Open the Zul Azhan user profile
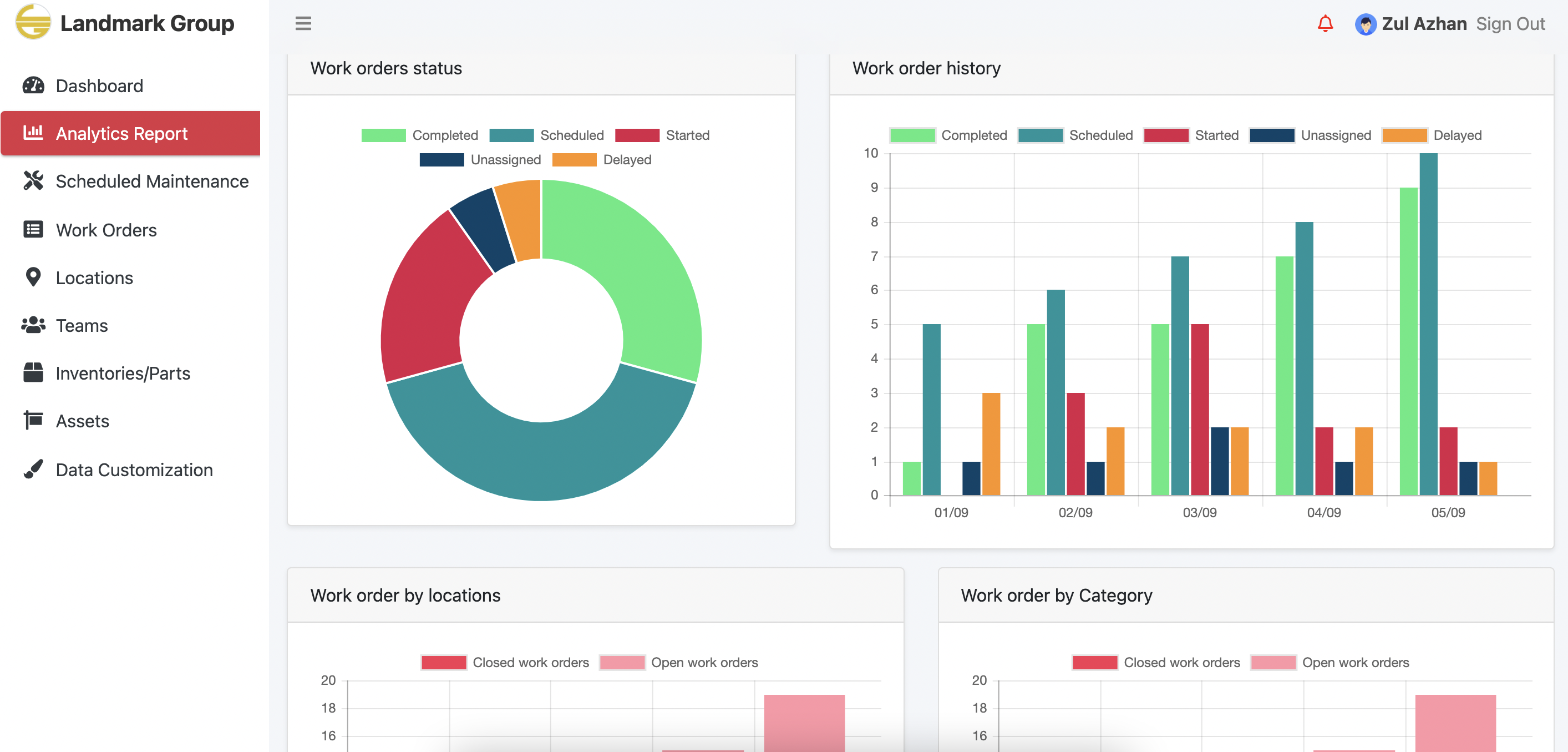 (1423, 24)
